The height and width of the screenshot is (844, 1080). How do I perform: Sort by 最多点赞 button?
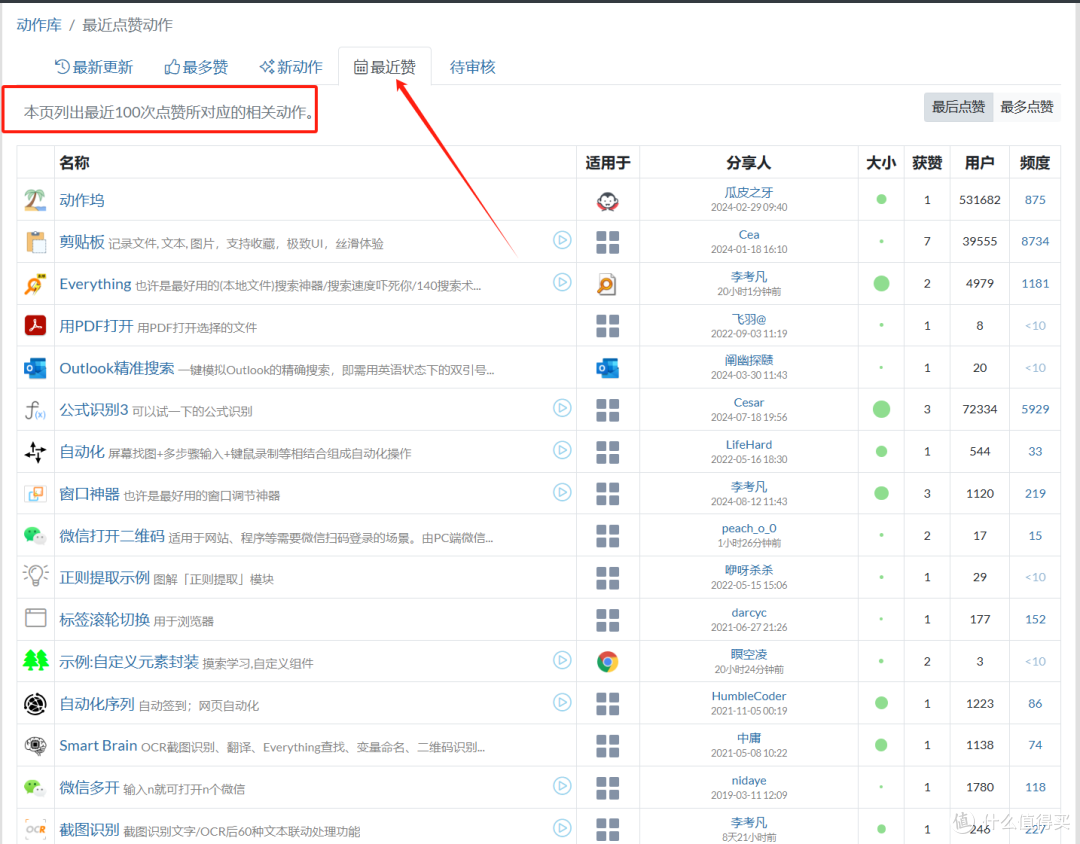click(x=1026, y=107)
